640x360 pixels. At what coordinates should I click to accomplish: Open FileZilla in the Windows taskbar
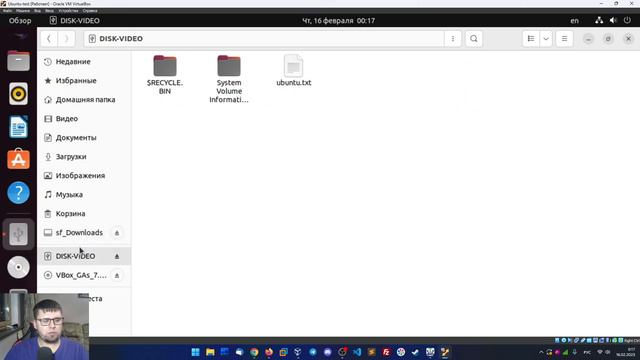(x=386, y=352)
